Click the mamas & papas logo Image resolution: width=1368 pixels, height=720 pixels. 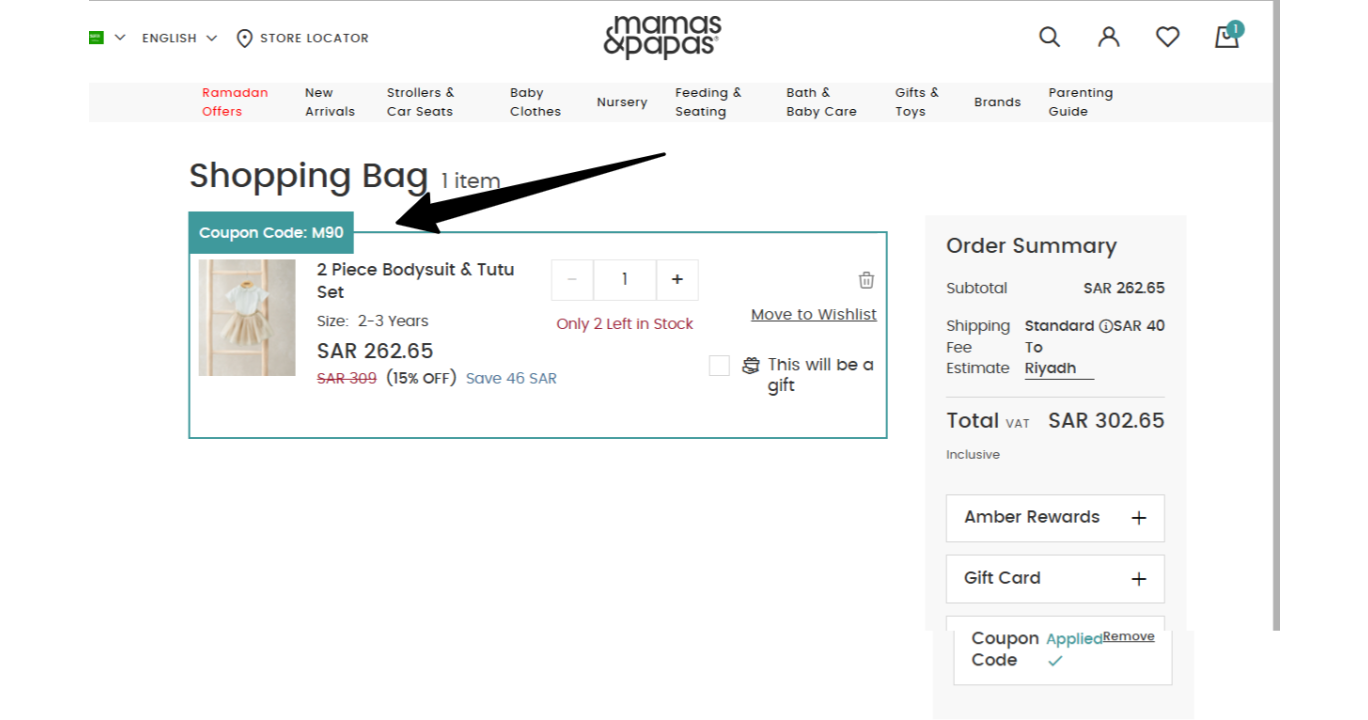click(662, 37)
